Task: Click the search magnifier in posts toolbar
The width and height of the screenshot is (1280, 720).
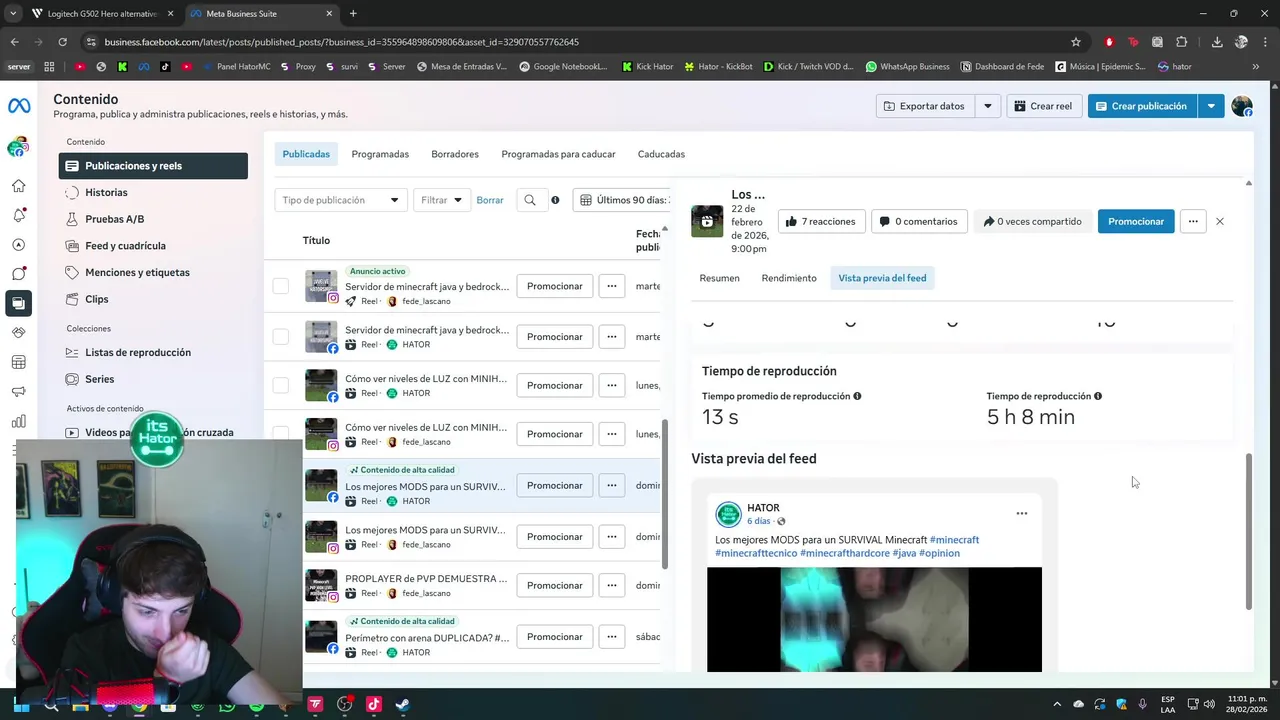Action: [x=530, y=200]
